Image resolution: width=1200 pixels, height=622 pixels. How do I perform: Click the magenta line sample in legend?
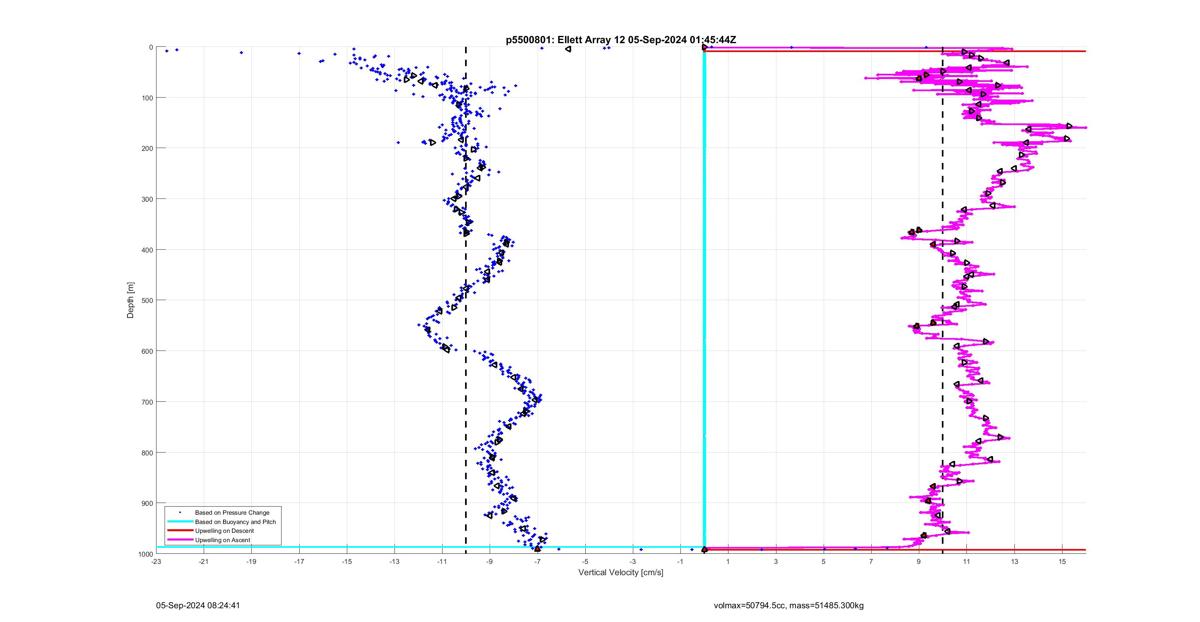point(178,540)
